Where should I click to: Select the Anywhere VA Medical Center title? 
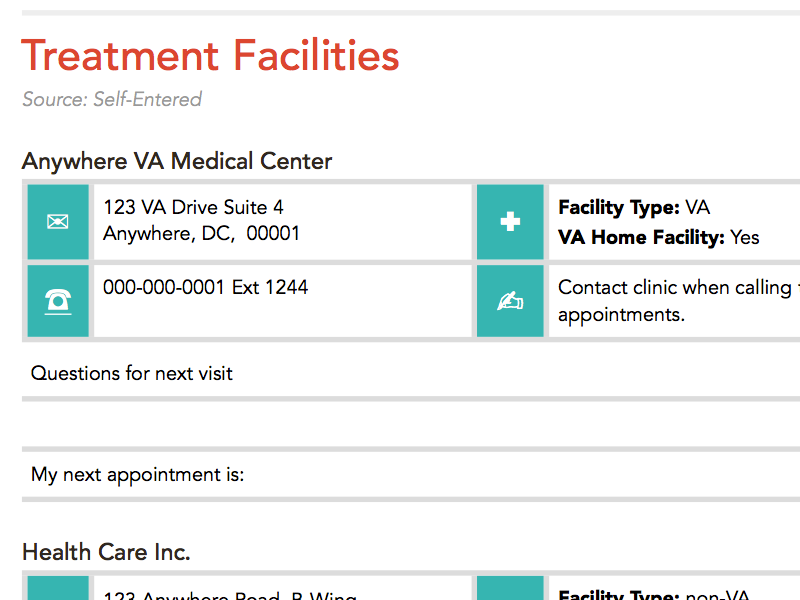coord(177,161)
